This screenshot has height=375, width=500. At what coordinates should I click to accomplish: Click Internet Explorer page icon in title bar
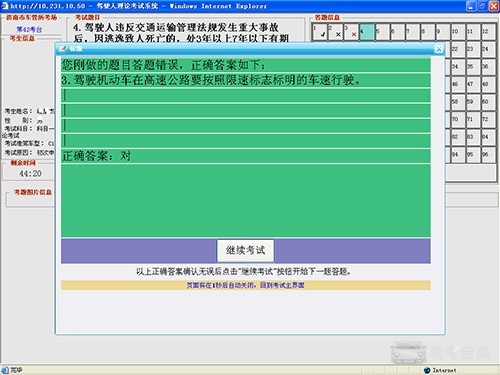5,6
